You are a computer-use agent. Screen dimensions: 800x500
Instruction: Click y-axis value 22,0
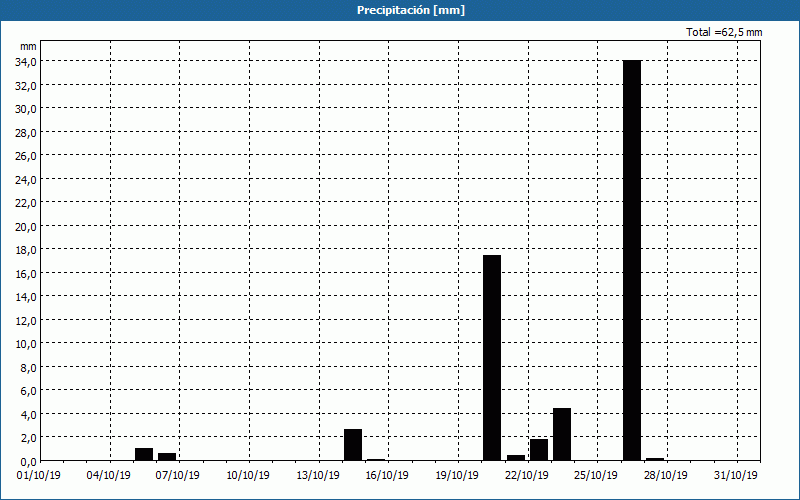pos(26,203)
